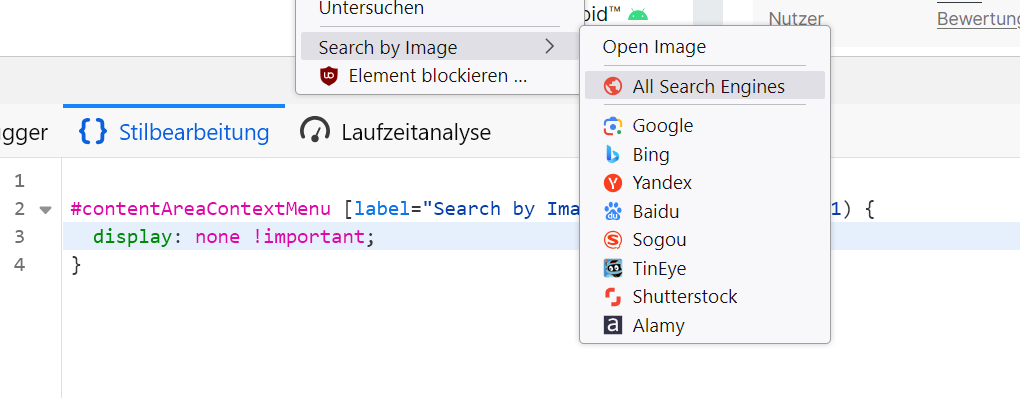
Task: Click the orange Sogou icon
Action: point(613,240)
